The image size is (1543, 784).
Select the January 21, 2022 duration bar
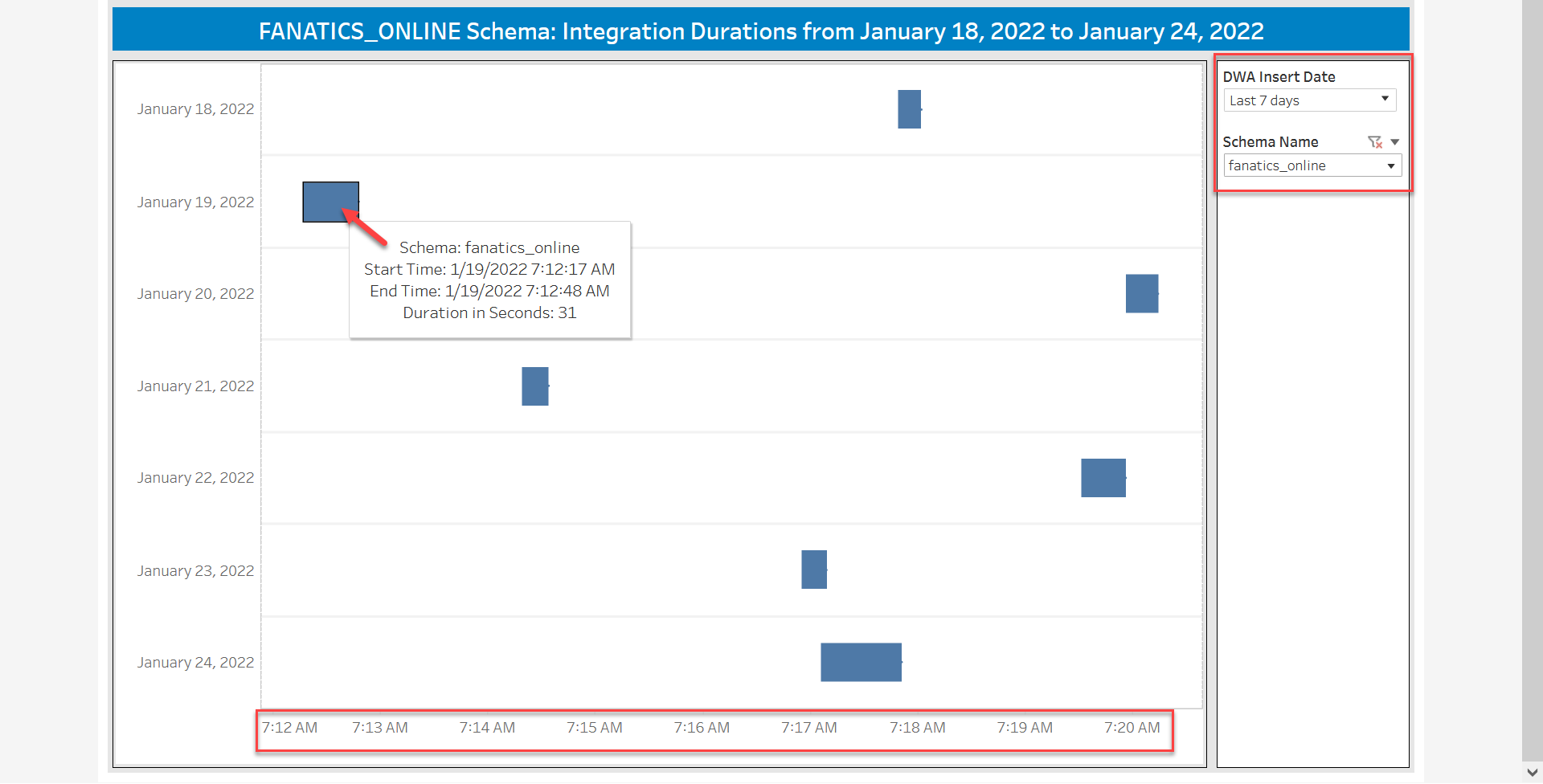coord(534,386)
